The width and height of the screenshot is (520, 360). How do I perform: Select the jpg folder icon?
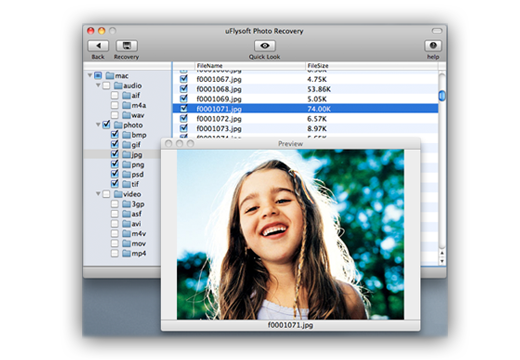coord(126,155)
